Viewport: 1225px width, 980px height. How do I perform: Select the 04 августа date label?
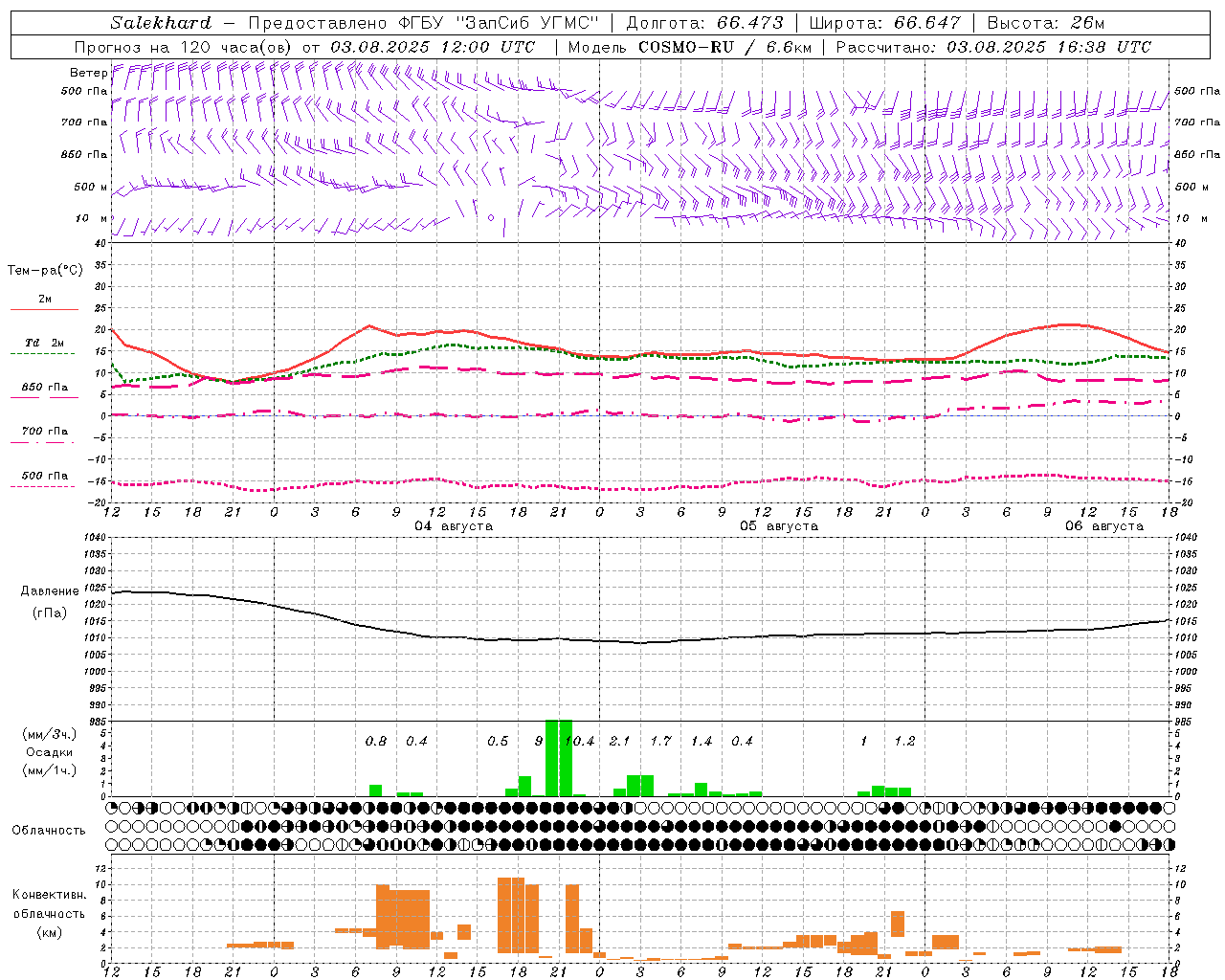[454, 526]
